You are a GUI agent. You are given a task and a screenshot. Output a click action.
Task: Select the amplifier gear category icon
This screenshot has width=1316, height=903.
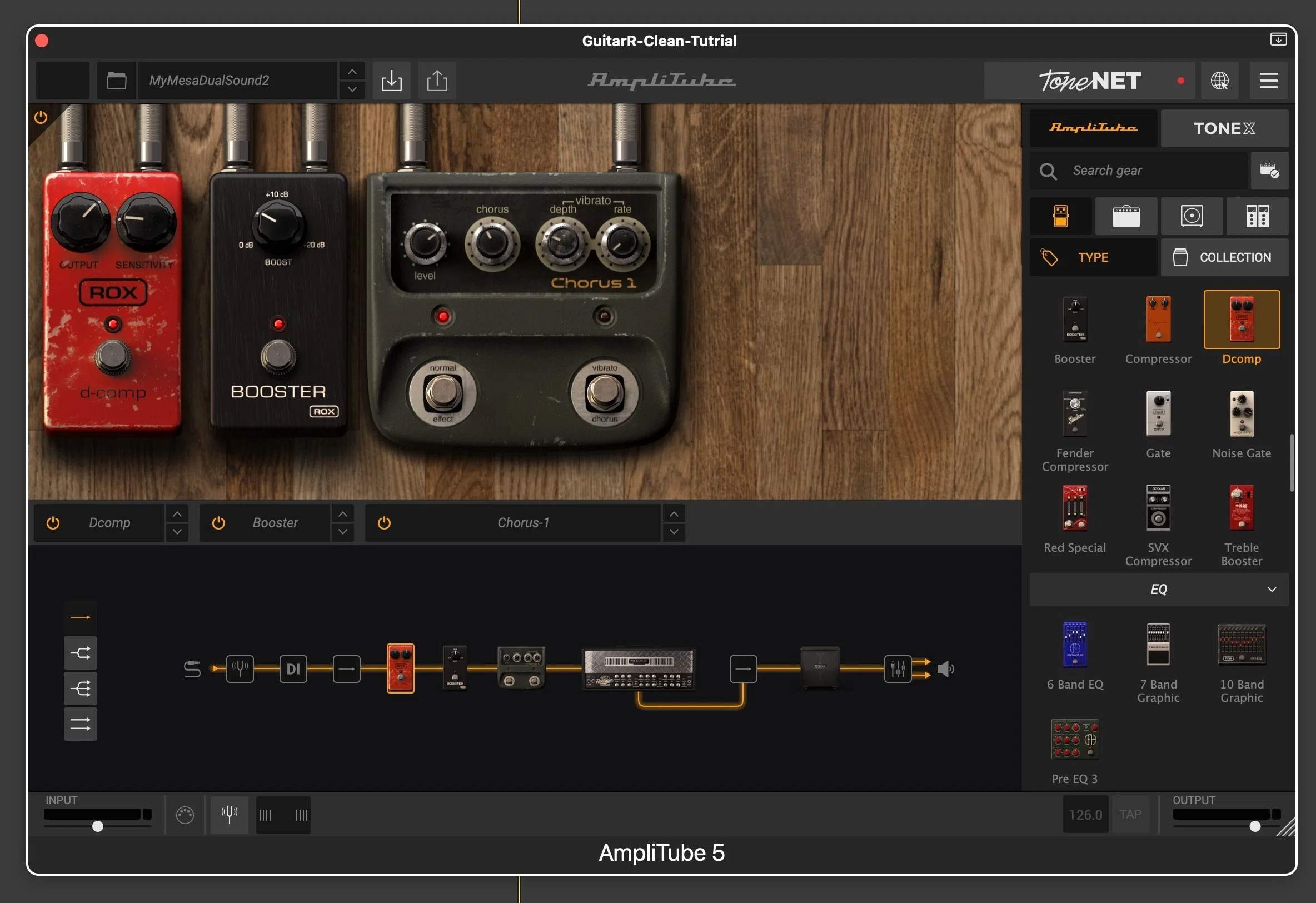point(1126,216)
